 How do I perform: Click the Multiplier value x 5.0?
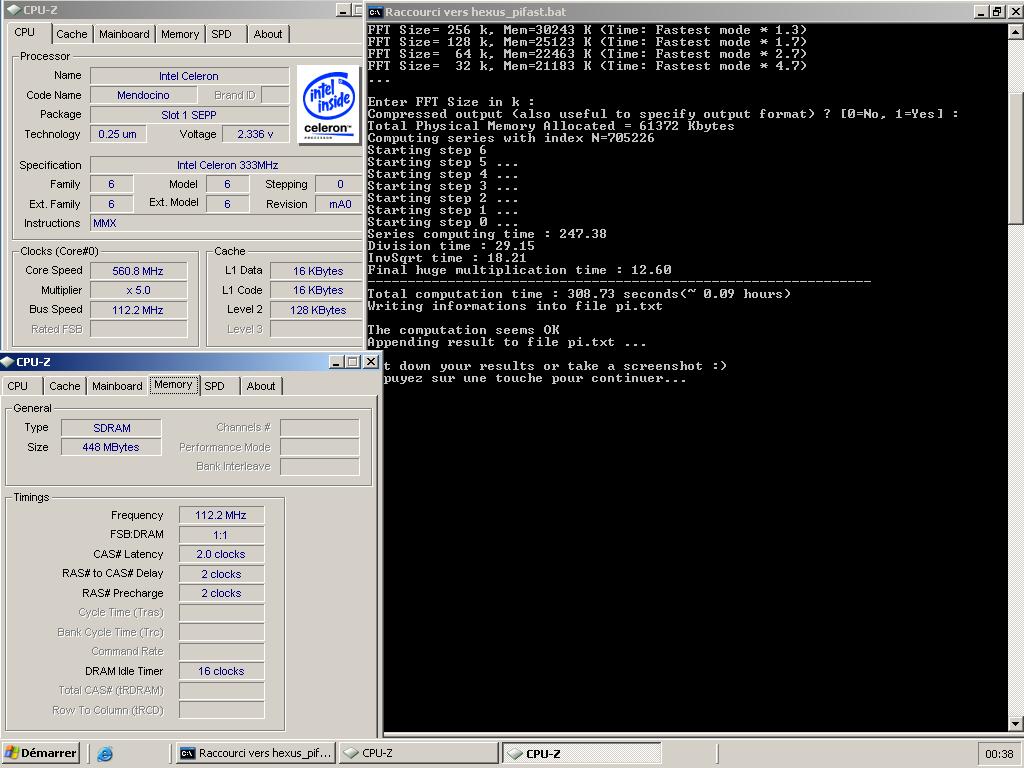point(138,290)
